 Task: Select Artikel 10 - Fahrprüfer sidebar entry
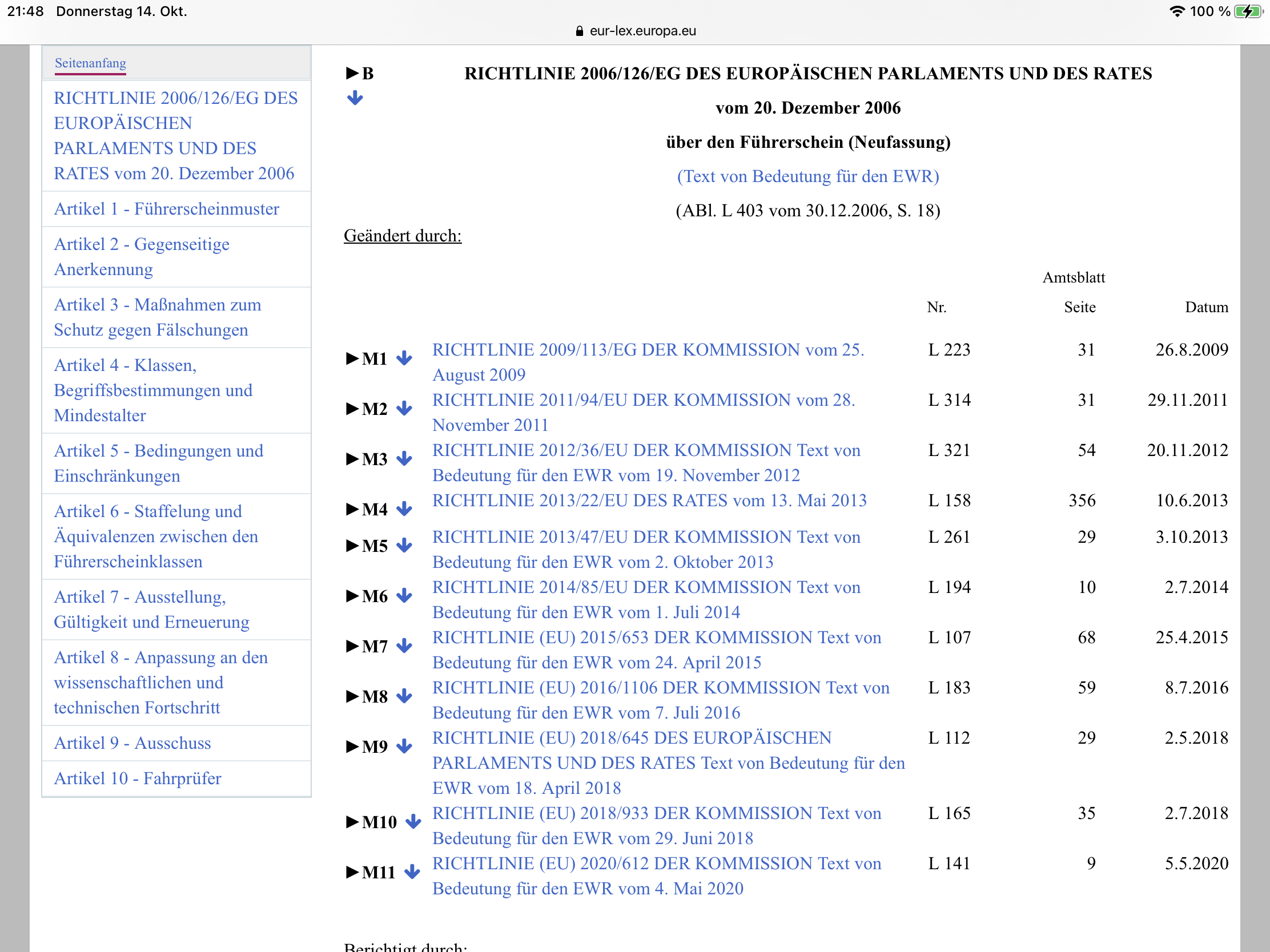point(137,778)
